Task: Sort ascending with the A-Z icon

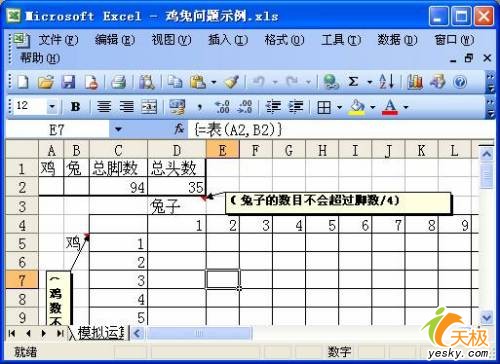Action: pos(387,81)
